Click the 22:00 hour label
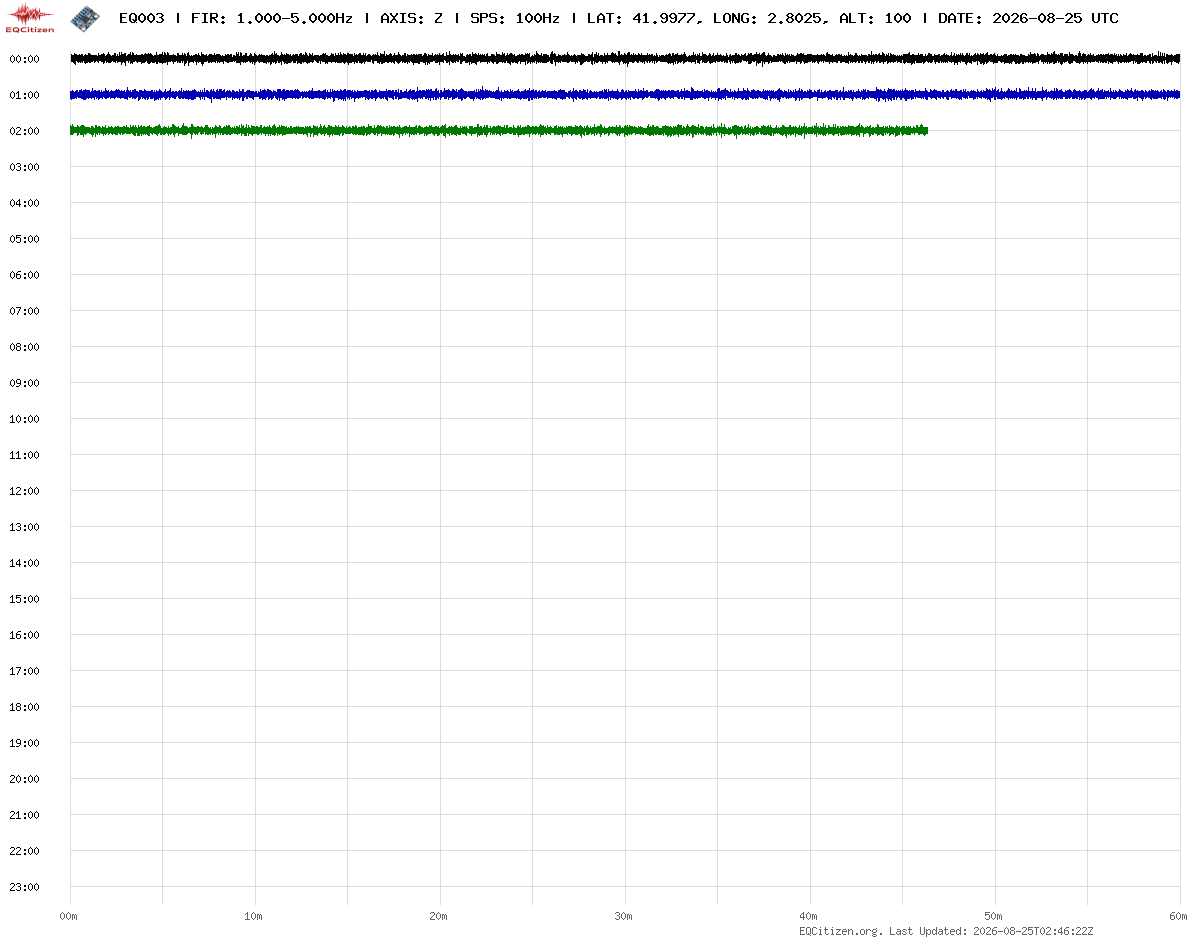This screenshot has width=1200, height=940. tap(24, 851)
